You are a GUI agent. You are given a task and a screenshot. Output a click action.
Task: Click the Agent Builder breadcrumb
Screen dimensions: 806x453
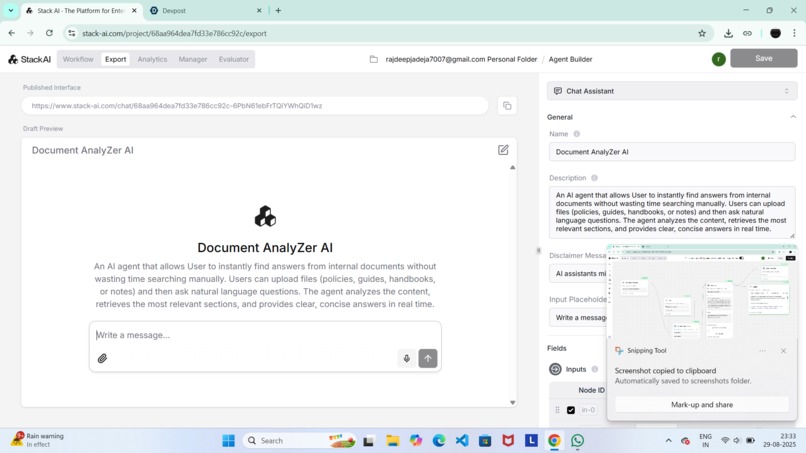click(571, 59)
